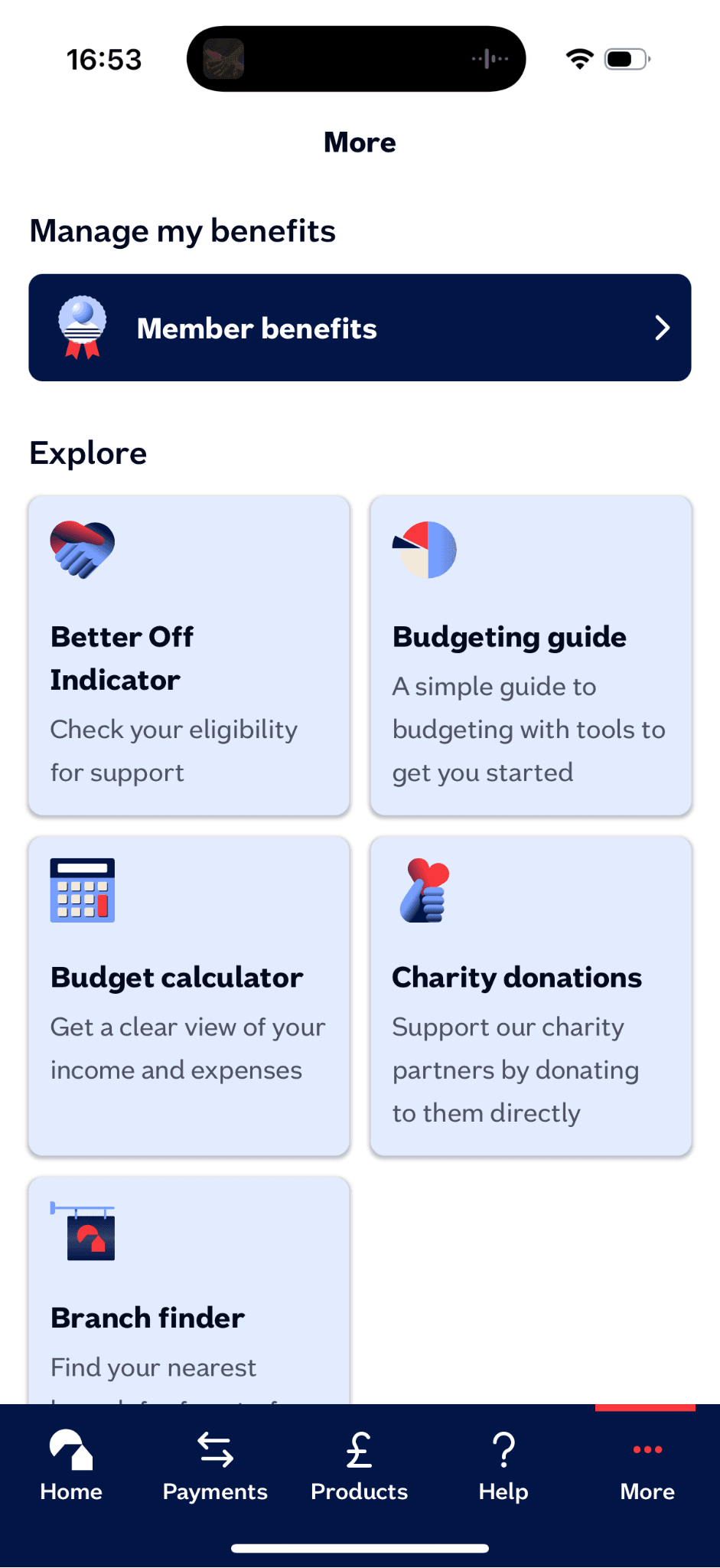Open the Better Off Indicator title
Screen dimensions: 720x1568
122,658
